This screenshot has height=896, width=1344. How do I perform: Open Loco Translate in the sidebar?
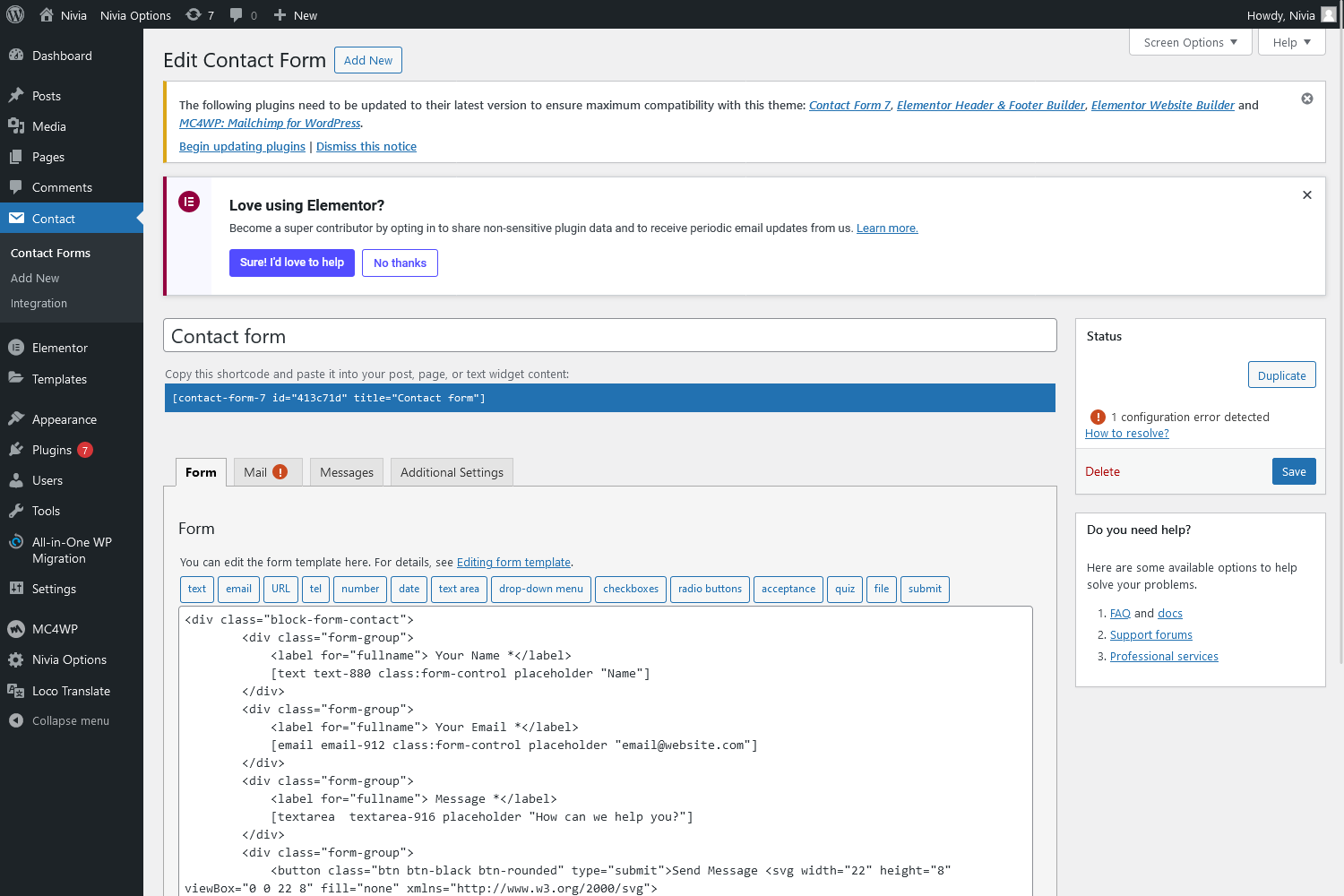coord(71,691)
